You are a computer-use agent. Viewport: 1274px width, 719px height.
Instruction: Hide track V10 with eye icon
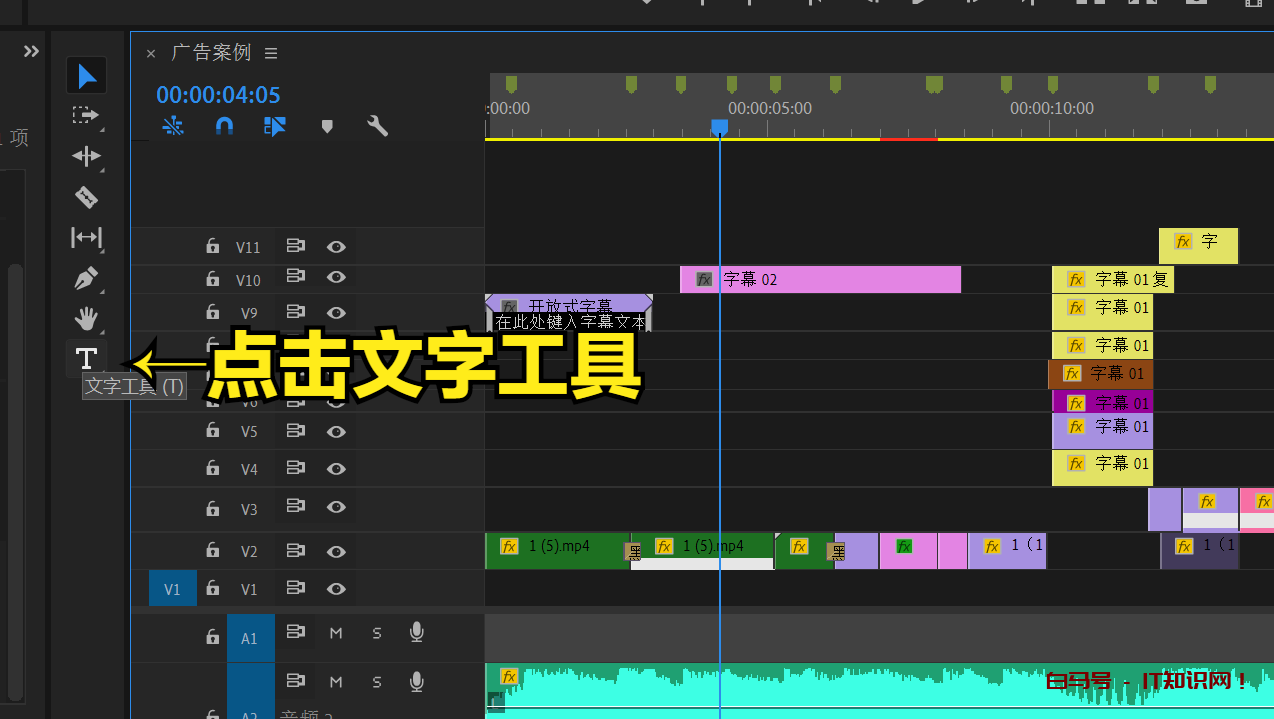coord(336,277)
